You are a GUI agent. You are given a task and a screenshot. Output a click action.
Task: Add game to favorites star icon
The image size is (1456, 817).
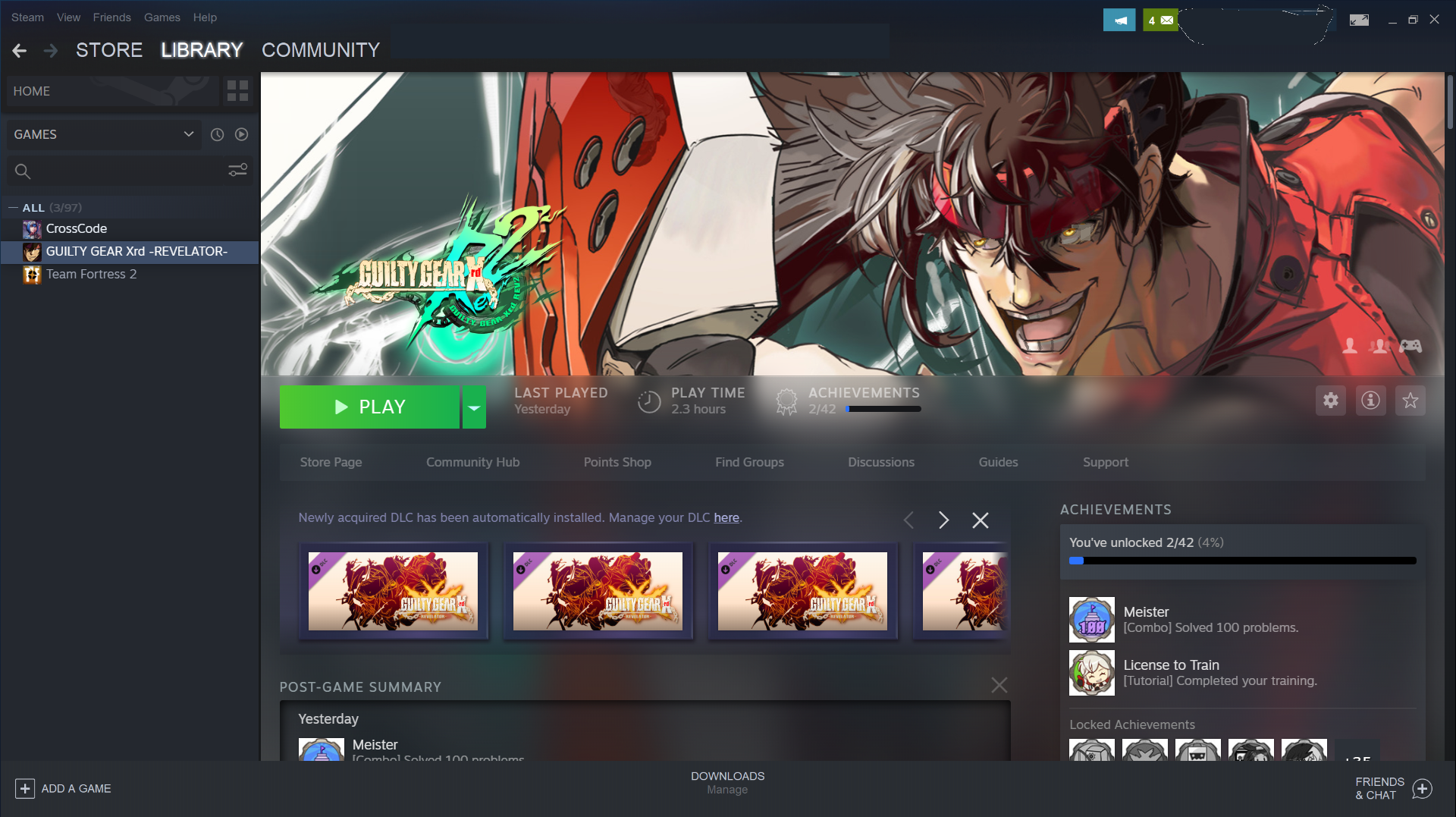coord(1410,401)
